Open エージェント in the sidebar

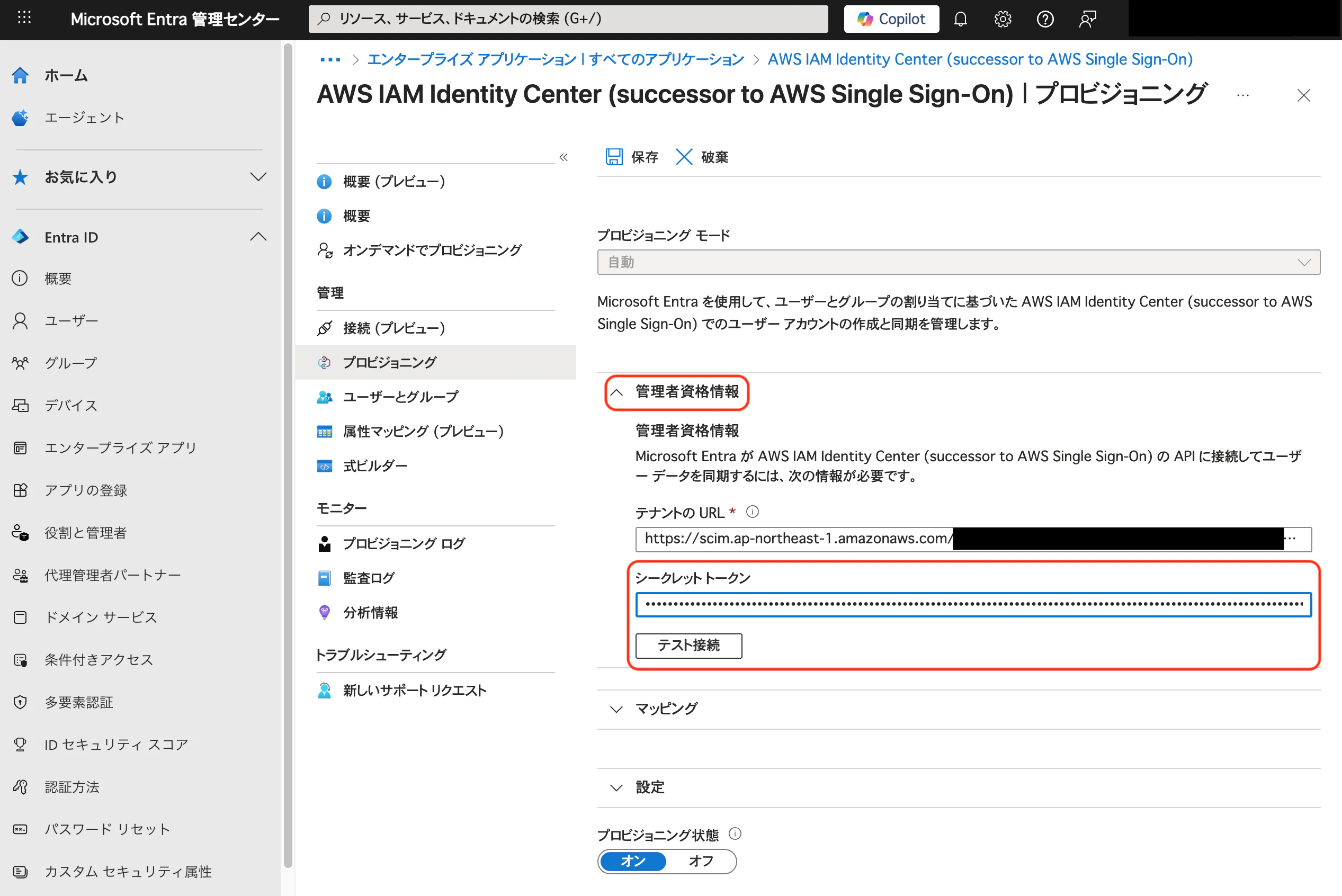84,118
